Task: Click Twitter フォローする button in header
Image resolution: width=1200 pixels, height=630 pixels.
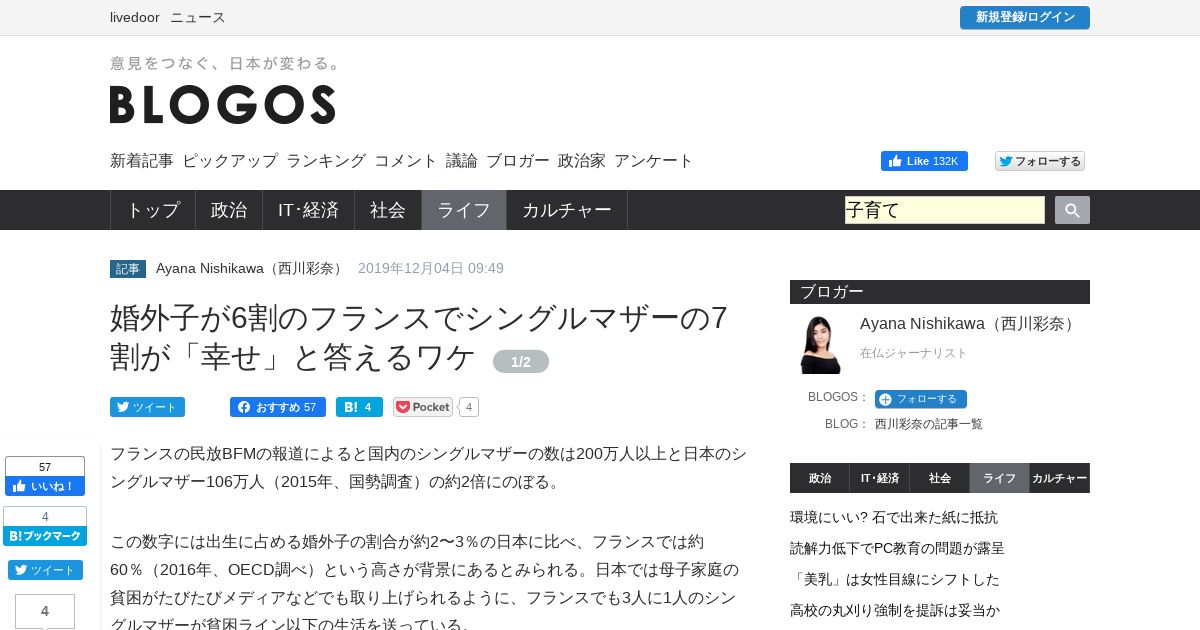Action: (x=1040, y=161)
